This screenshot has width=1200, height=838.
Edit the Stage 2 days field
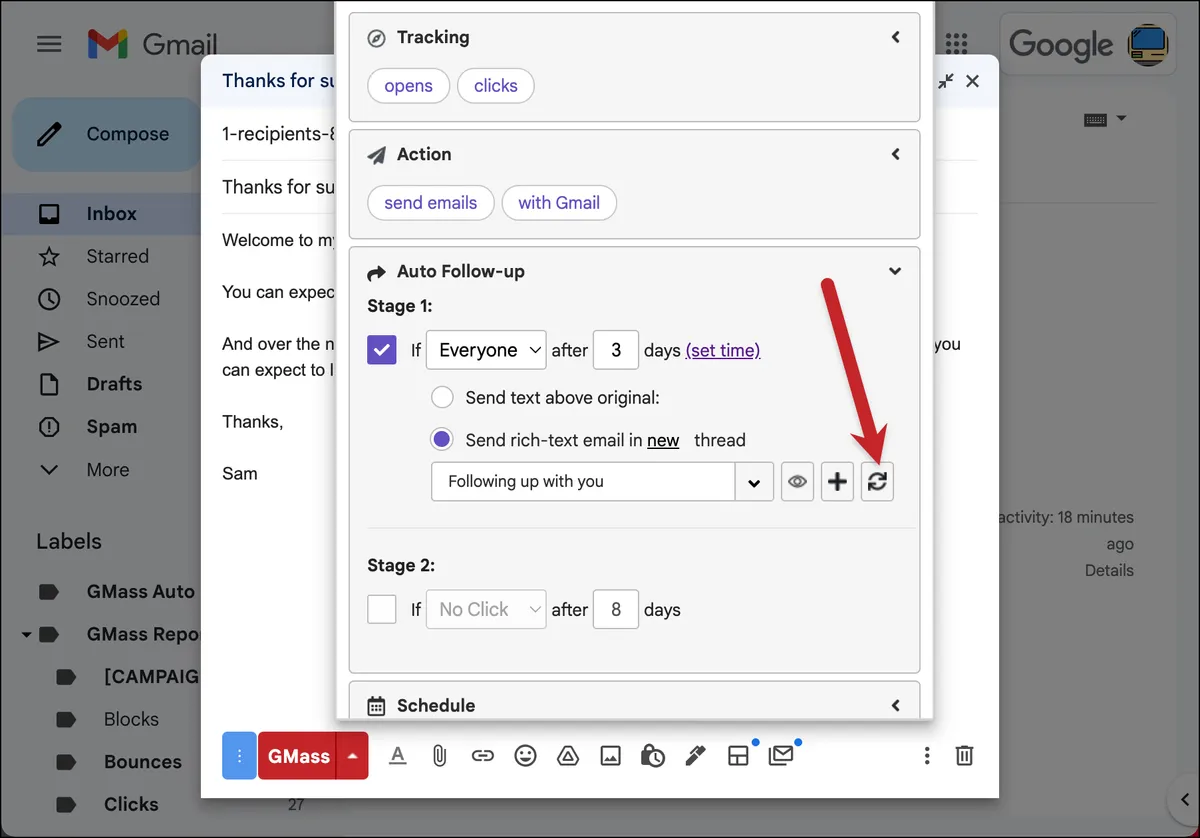click(x=616, y=609)
